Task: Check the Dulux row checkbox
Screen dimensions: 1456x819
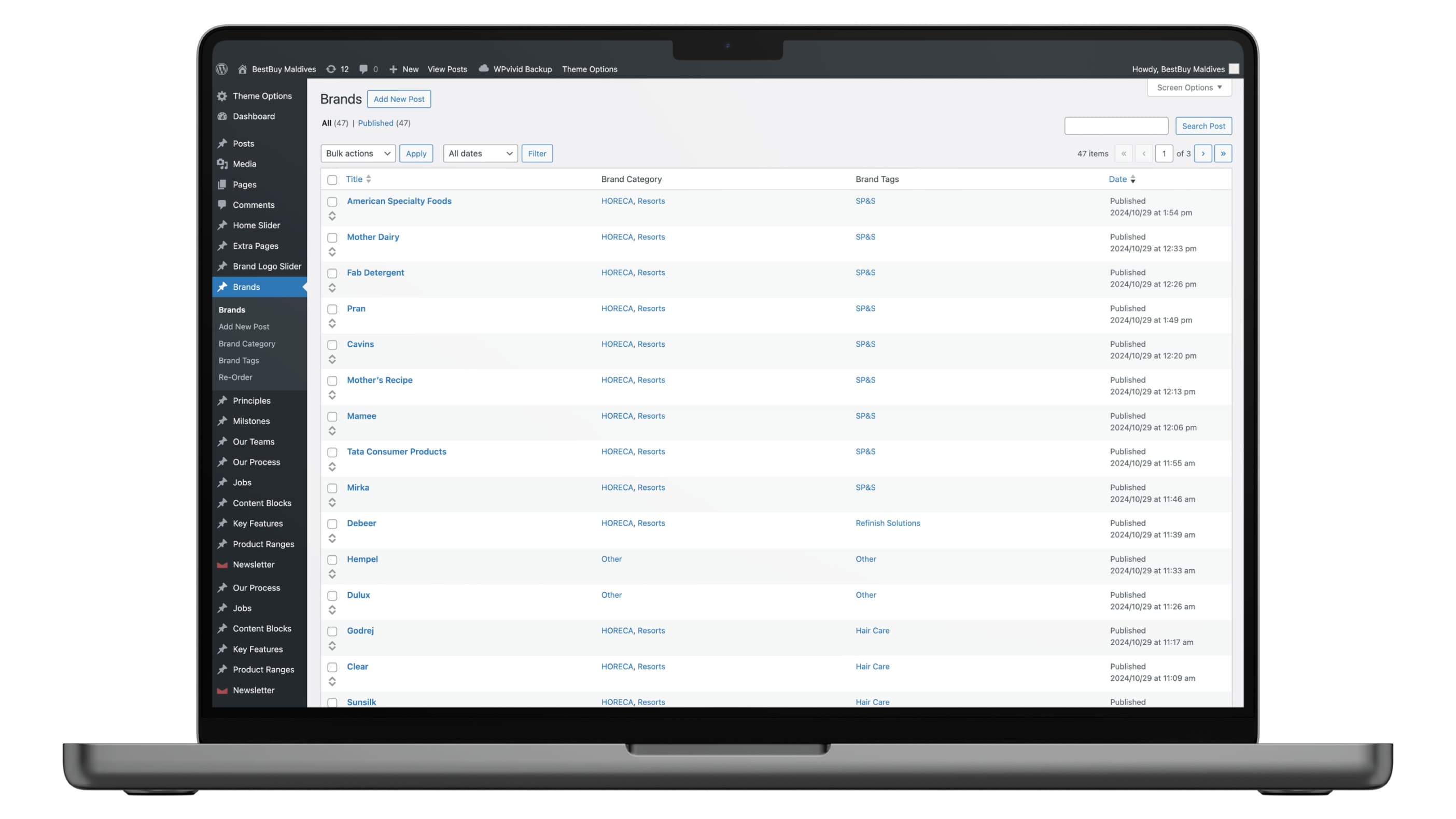Action: [x=332, y=596]
